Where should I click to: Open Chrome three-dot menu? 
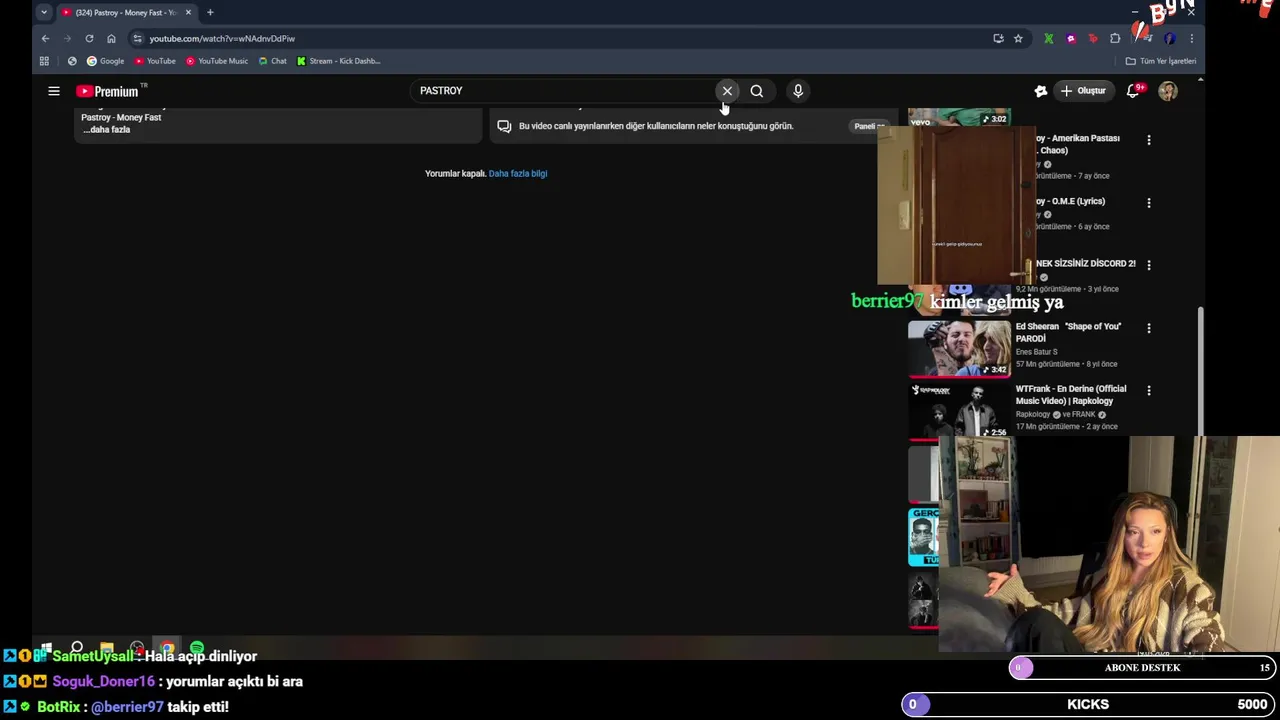[x=1191, y=38]
